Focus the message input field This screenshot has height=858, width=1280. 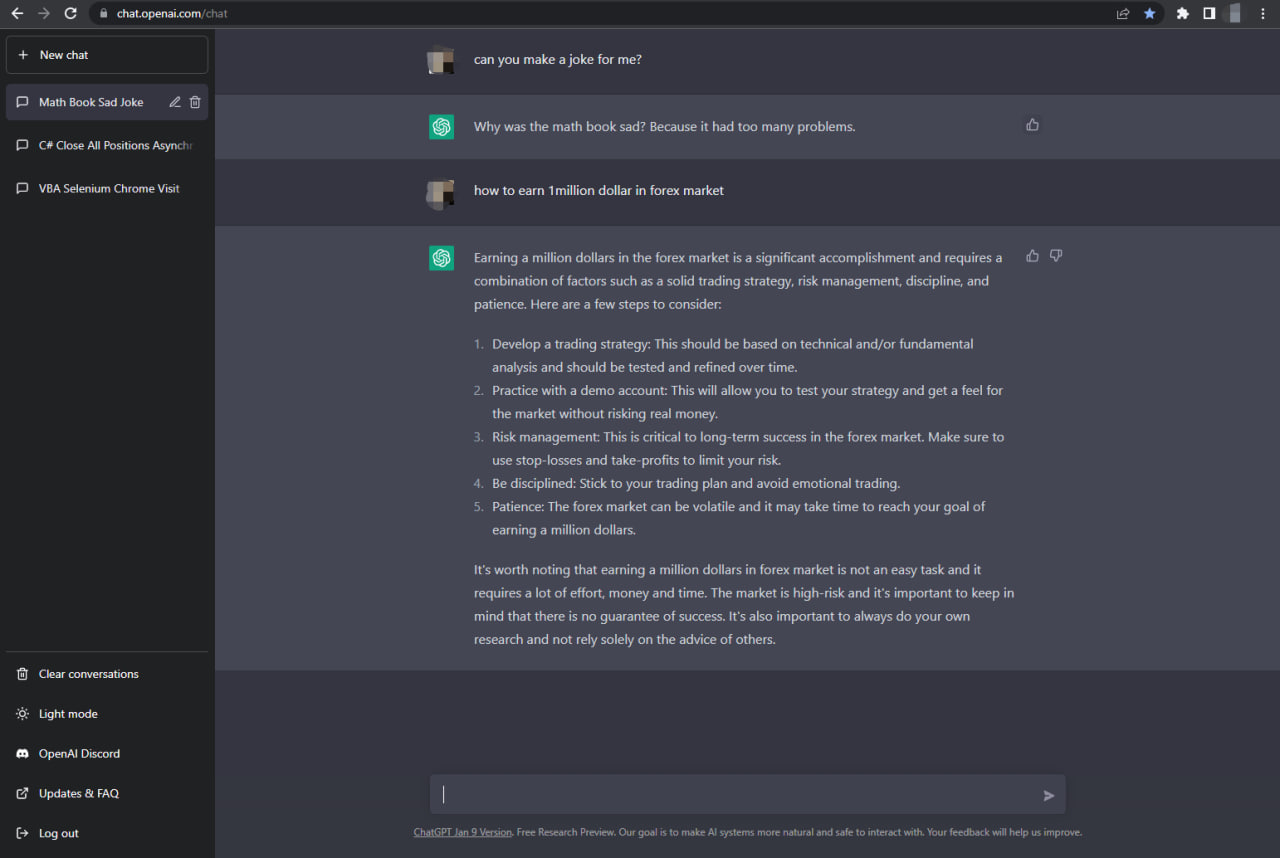pyautogui.click(x=735, y=795)
